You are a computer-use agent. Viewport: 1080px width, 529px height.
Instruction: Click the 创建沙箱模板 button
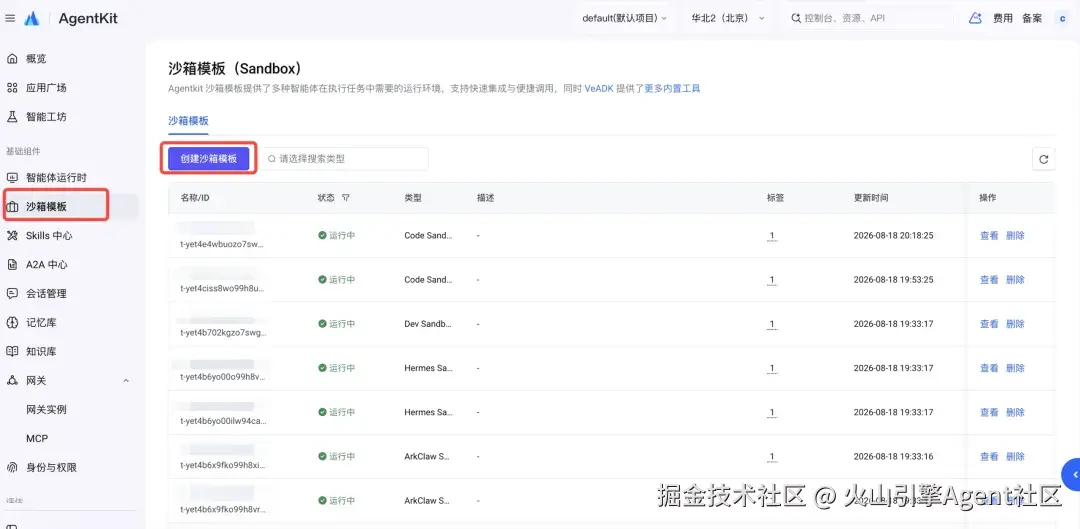click(x=209, y=158)
